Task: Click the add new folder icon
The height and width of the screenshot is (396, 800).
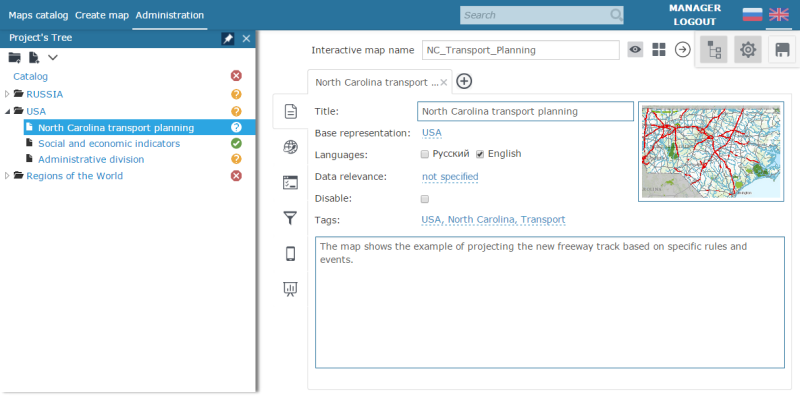Action: tap(14, 58)
